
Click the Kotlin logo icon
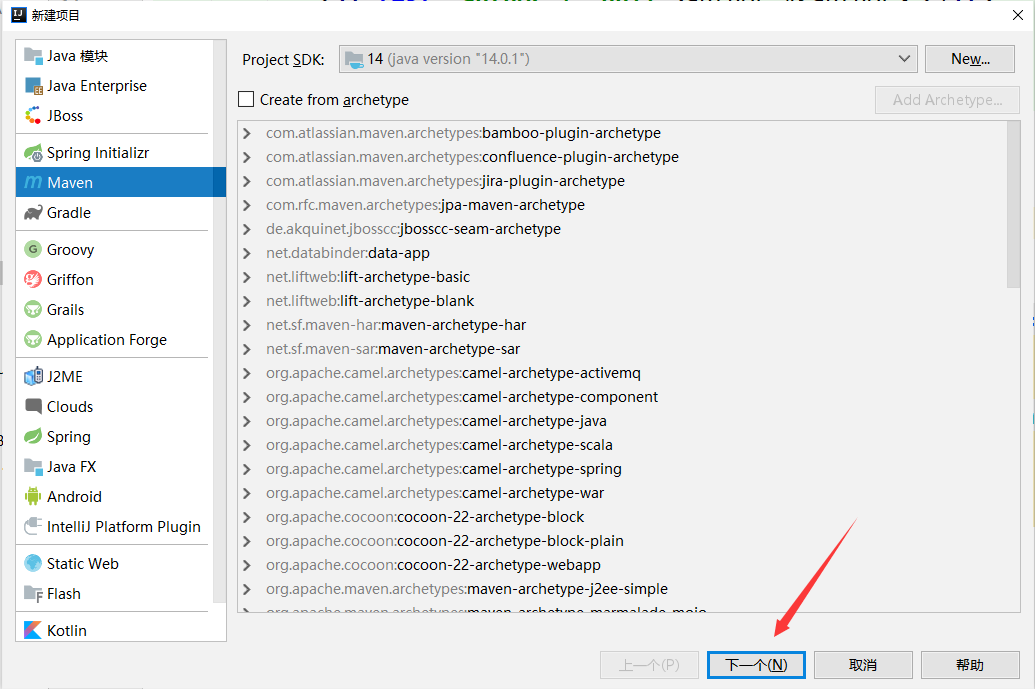pos(33,630)
